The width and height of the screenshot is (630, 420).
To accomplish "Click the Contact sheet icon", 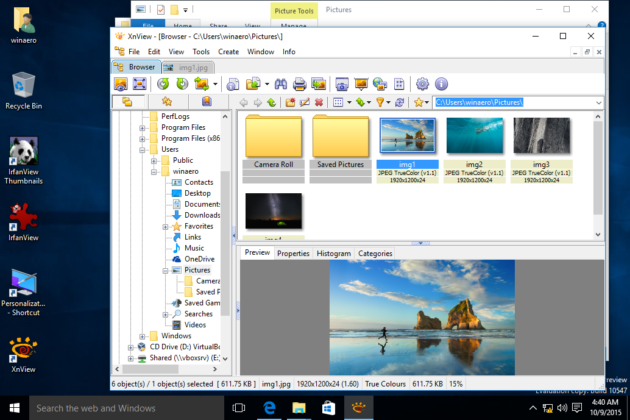I will click(399, 84).
